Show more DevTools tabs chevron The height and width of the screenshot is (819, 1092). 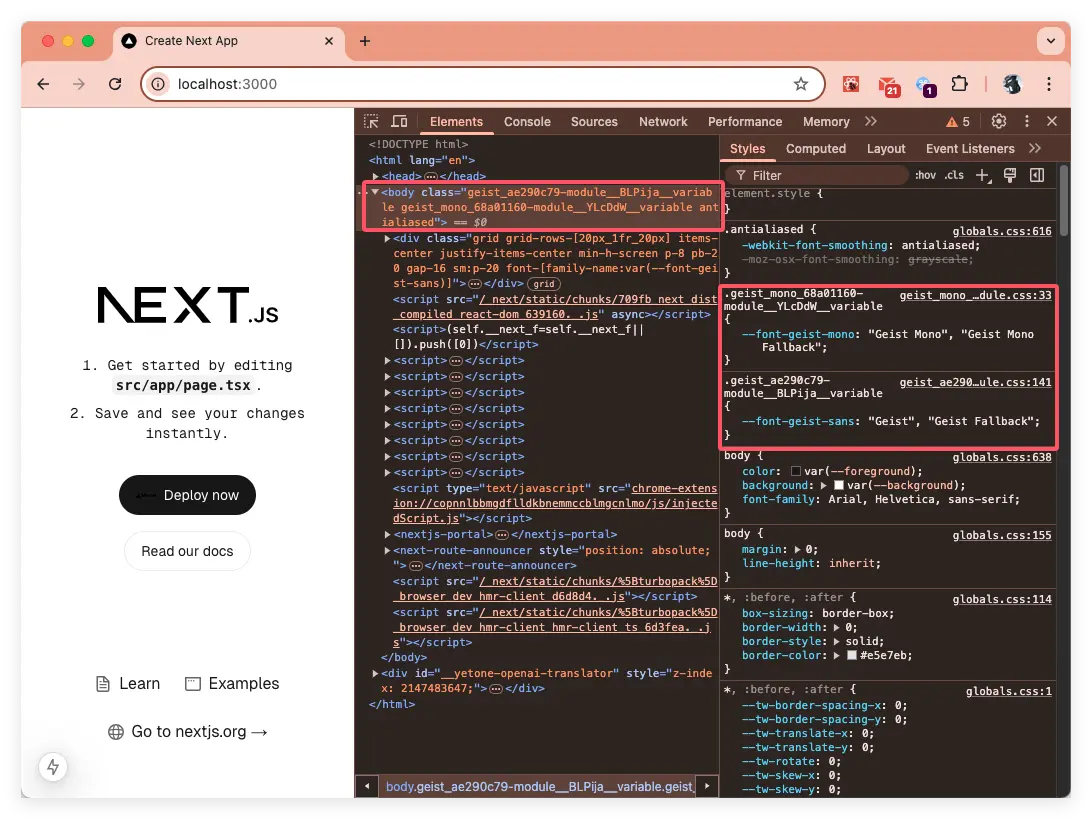(x=871, y=121)
